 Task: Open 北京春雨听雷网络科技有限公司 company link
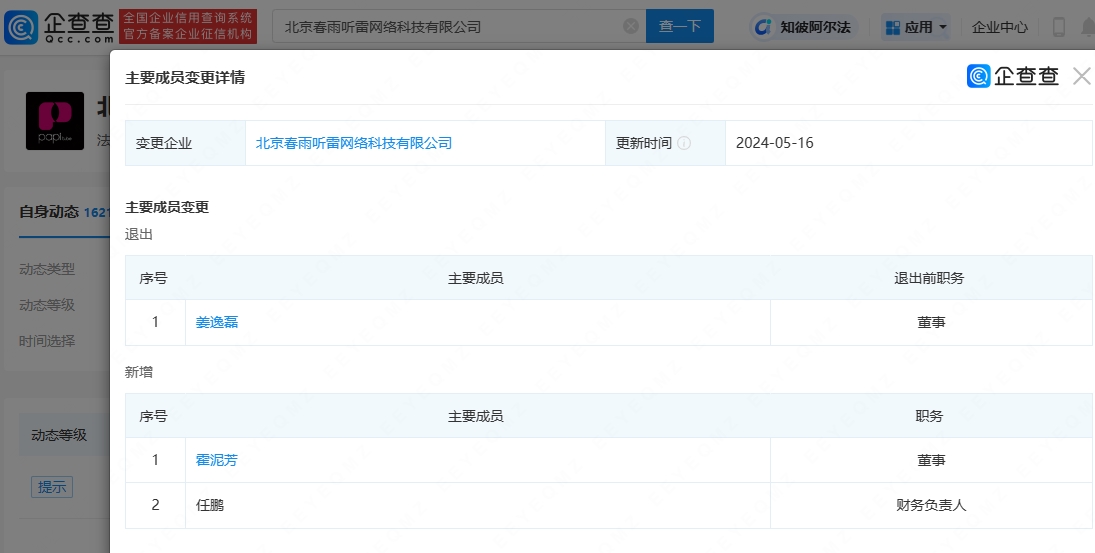tap(354, 143)
